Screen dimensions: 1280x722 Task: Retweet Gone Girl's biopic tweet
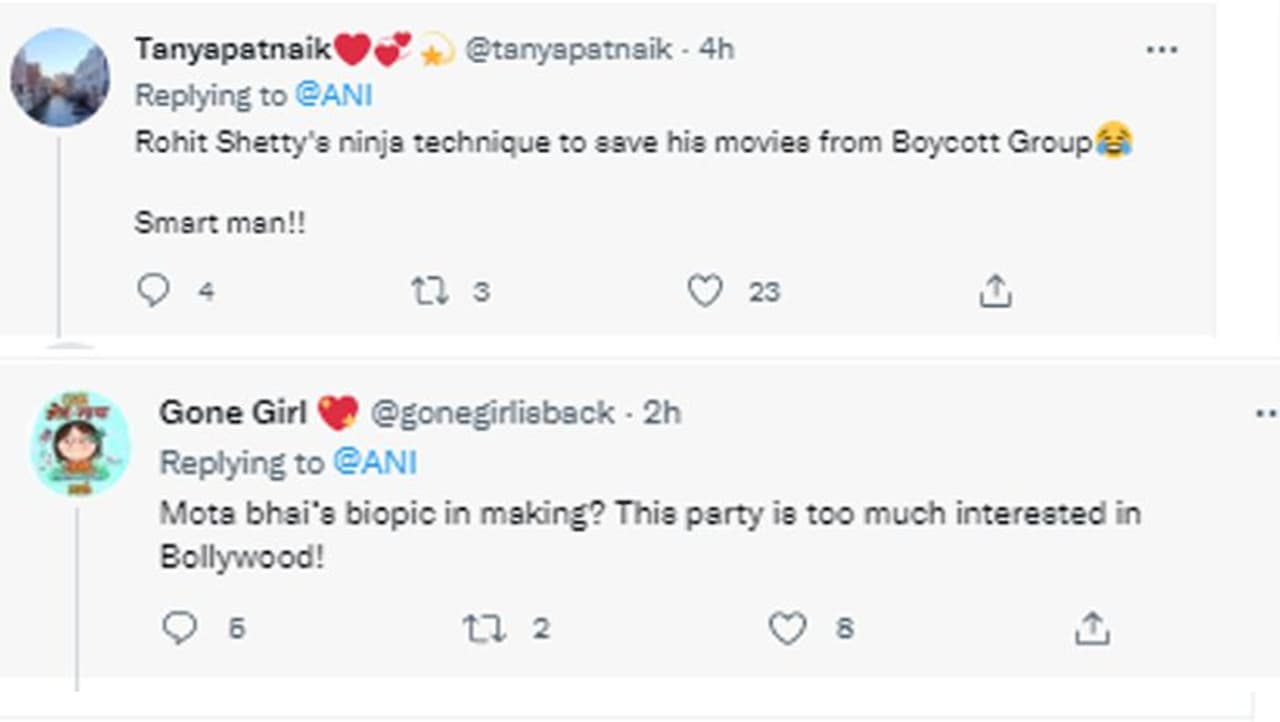tap(484, 628)
